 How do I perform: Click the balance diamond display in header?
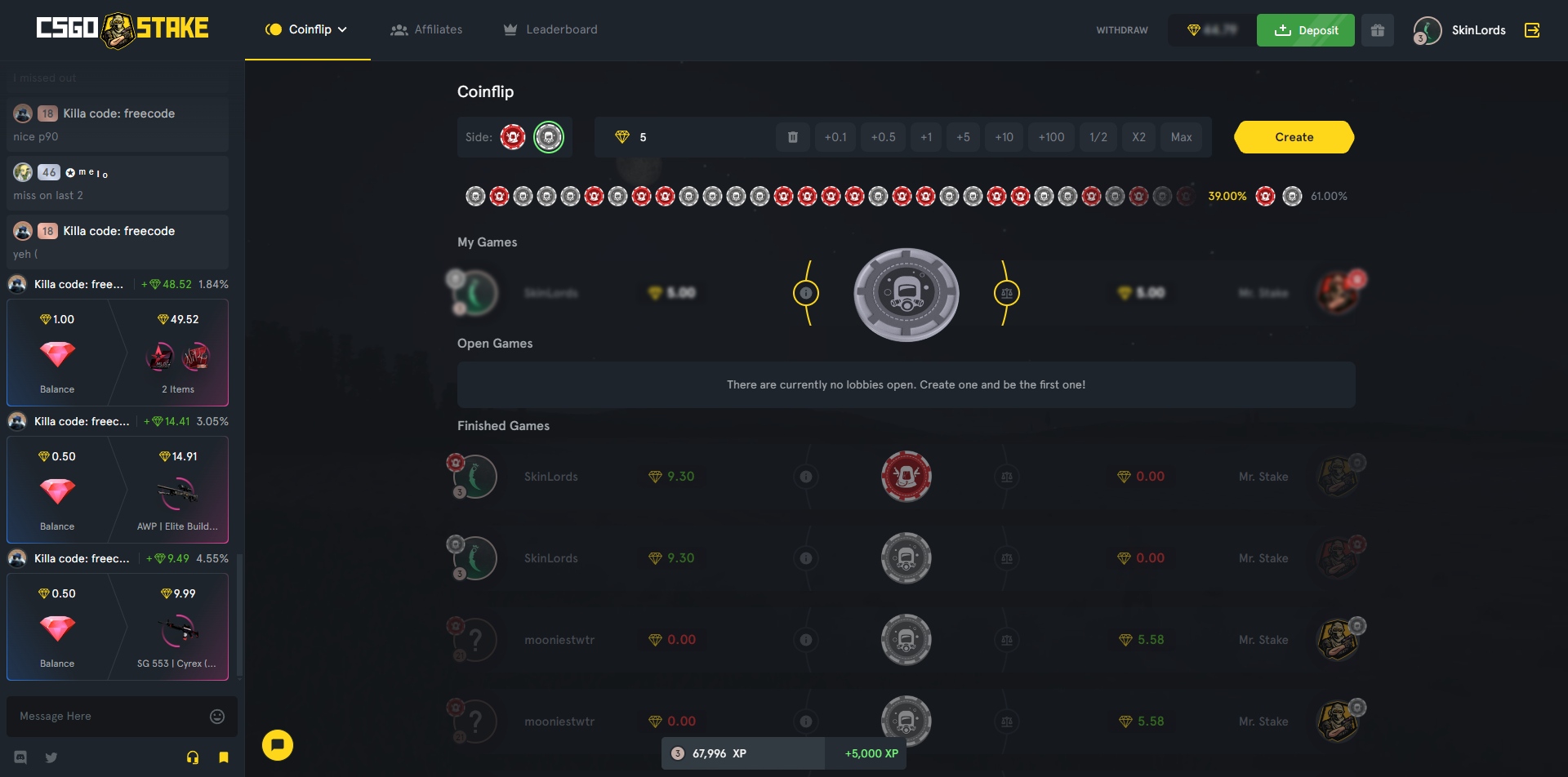coord(1212,30)
